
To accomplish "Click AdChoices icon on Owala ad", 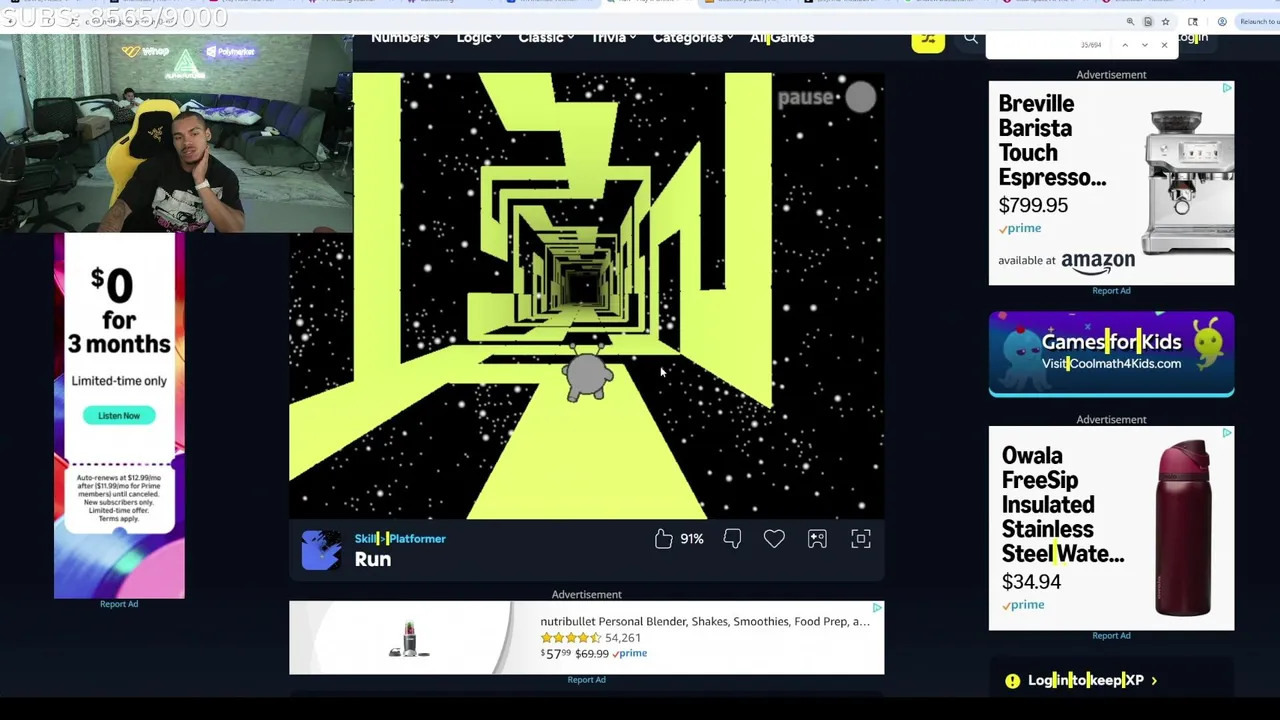I will (x=1227, y=433).
